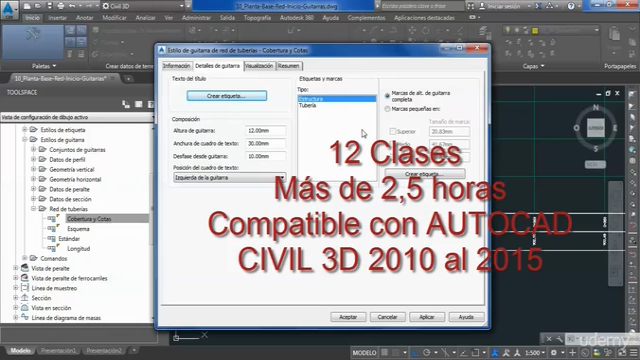This screenshot has height=360, width=640.
Task: Click the sign-in user icon
Action: click(x=482, y=6)
